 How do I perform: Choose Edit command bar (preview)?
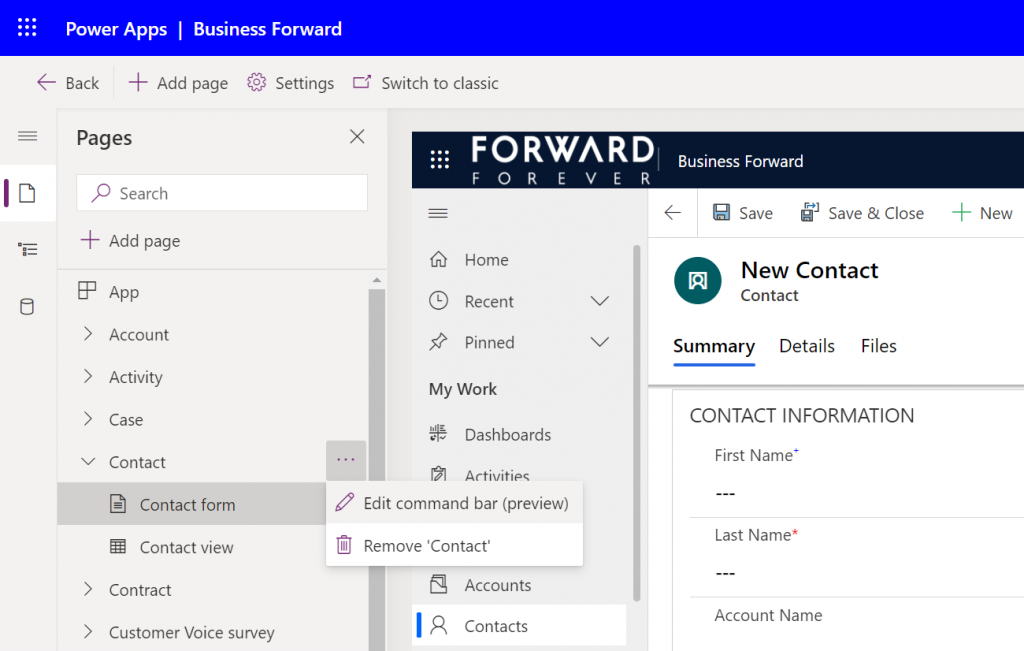click(x=455, y=503)
